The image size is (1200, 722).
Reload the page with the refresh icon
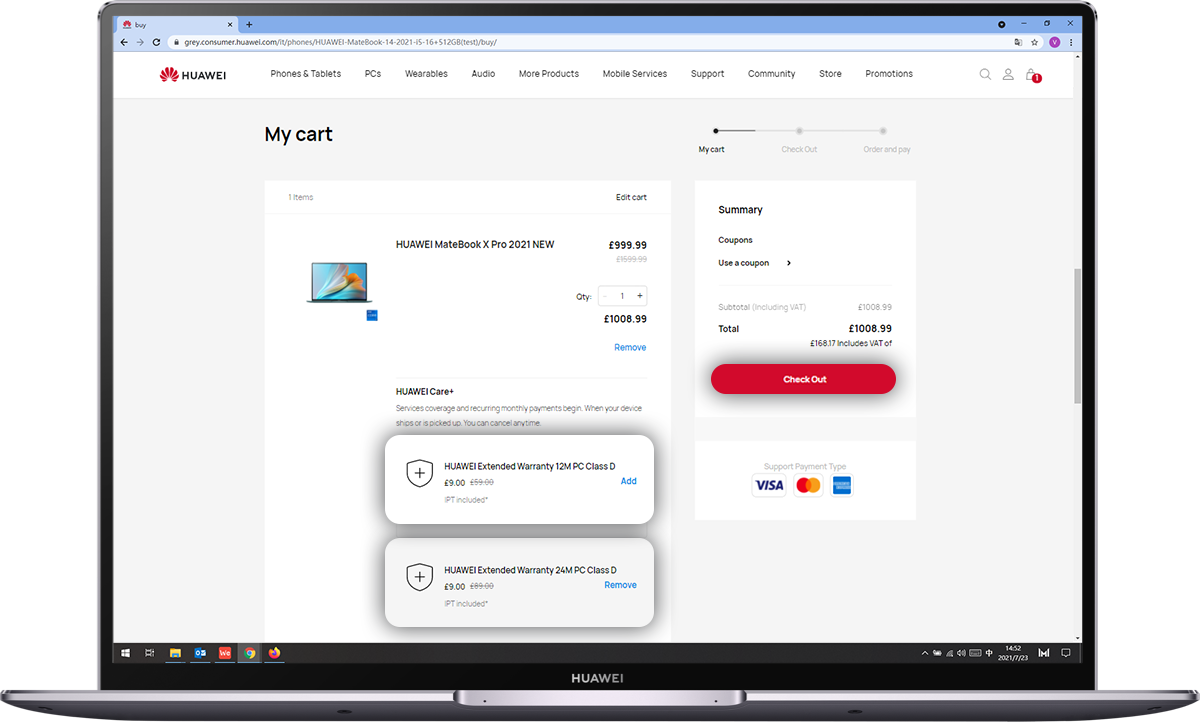[156, 42]
